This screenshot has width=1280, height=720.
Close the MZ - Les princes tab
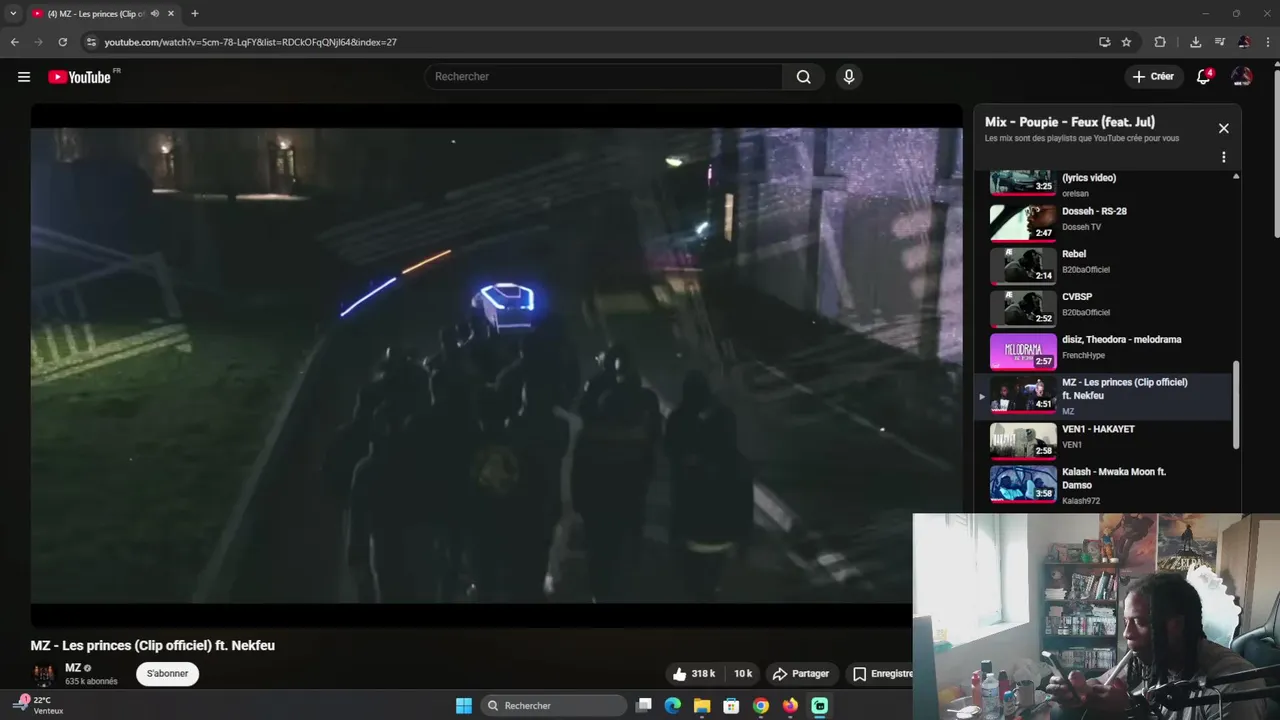pos(171,14)
